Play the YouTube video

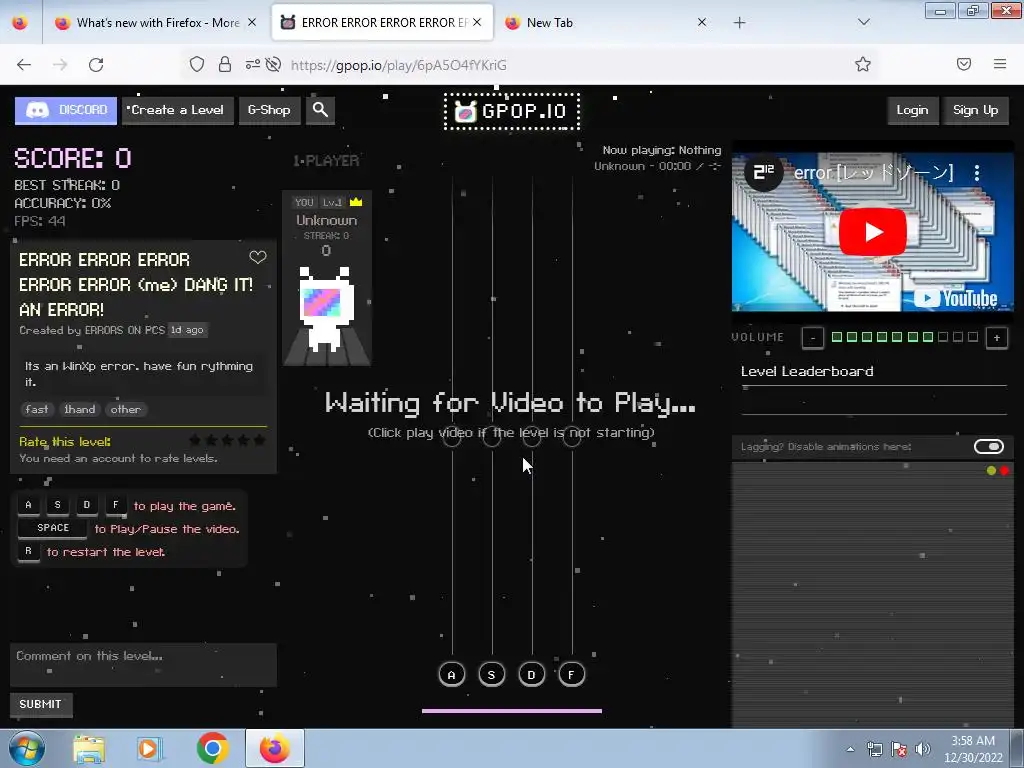coord(872,232)
